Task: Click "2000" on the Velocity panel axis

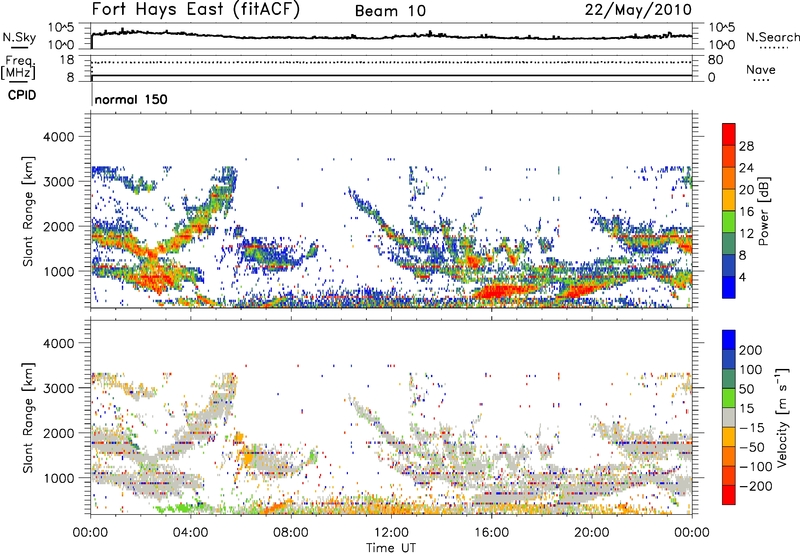Action: point(58,433)
